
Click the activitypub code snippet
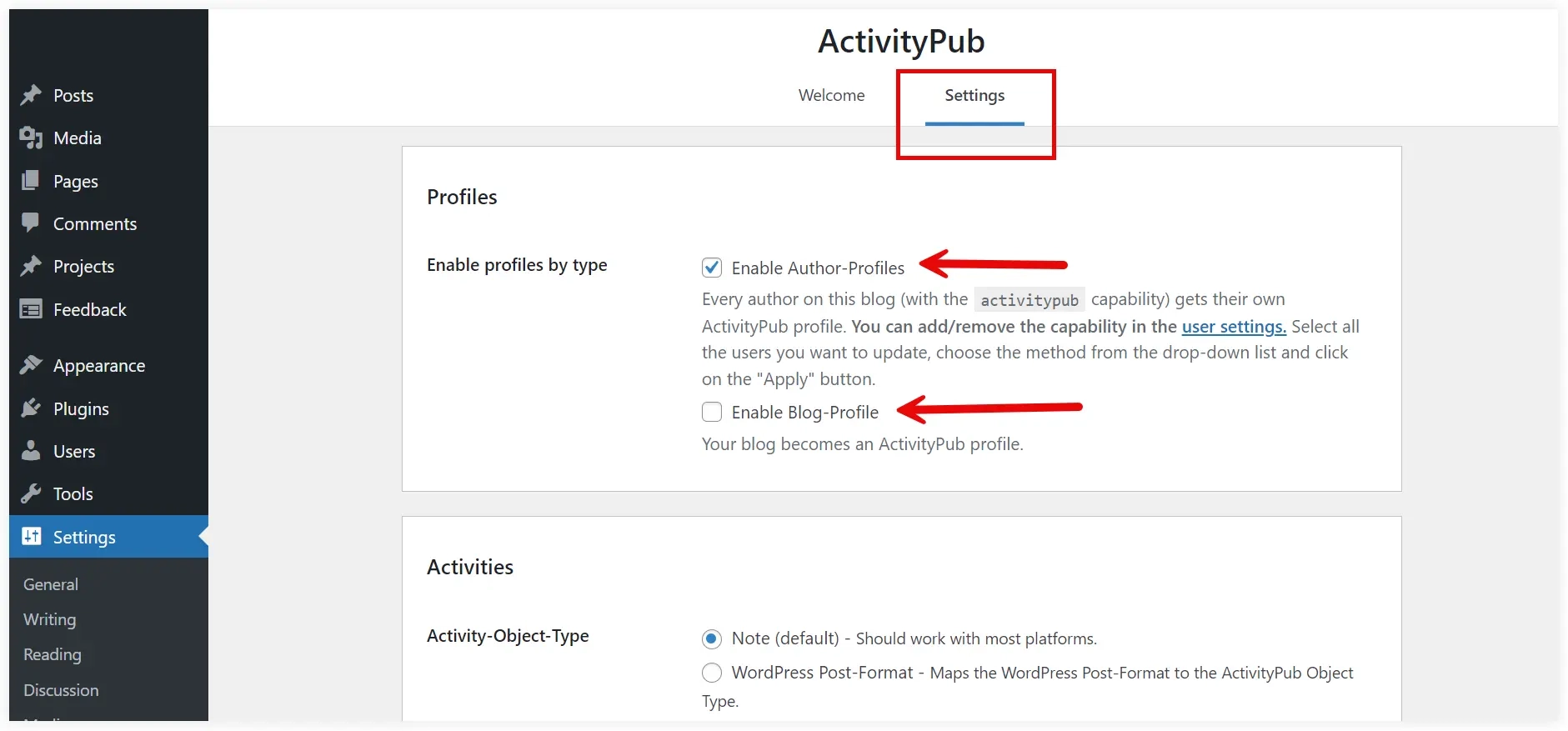pyautogui.click(x=1029, y=300)
